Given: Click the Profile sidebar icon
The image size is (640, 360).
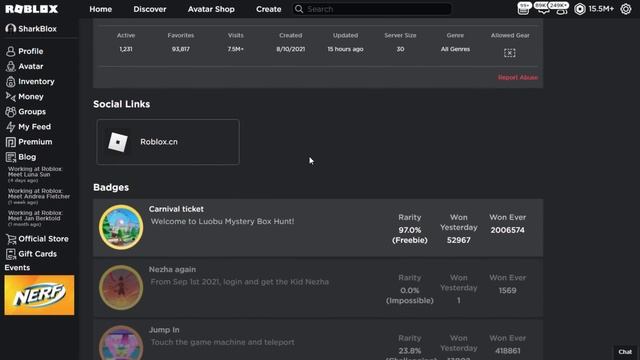Looking at the screenshot, I should [x=11, y=51].
